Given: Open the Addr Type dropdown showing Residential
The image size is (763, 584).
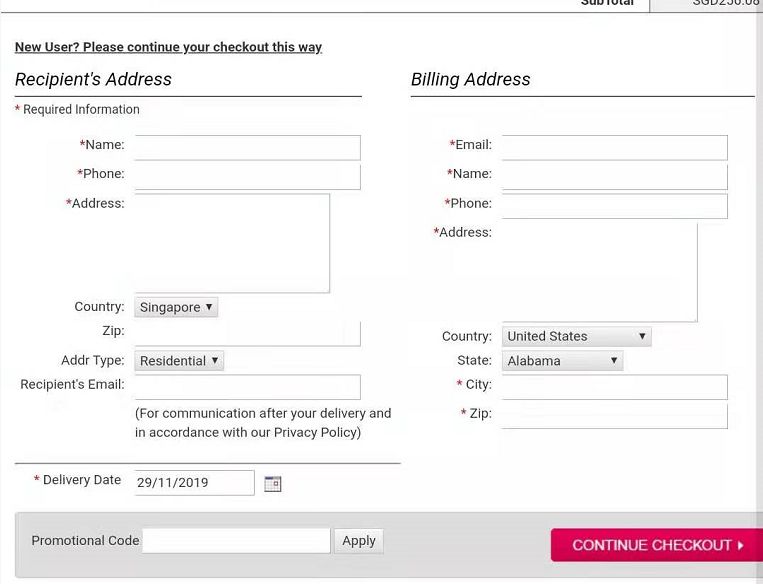Looking at the screenshot, I should tap(179, 361).
